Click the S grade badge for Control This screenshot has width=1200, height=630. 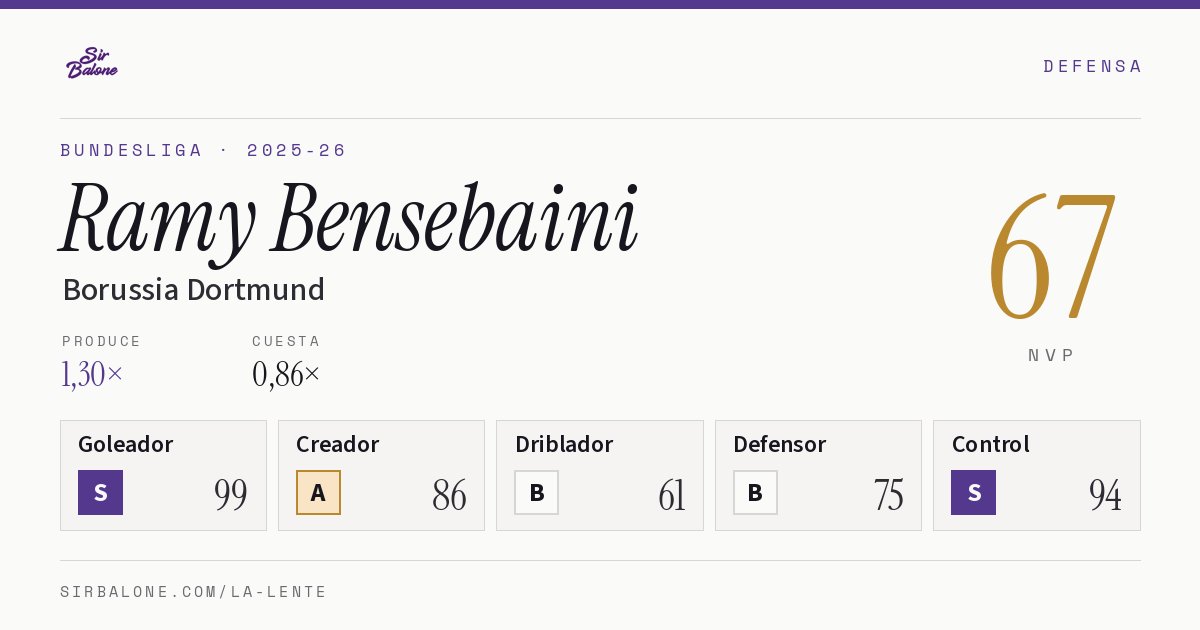[973, 492]
